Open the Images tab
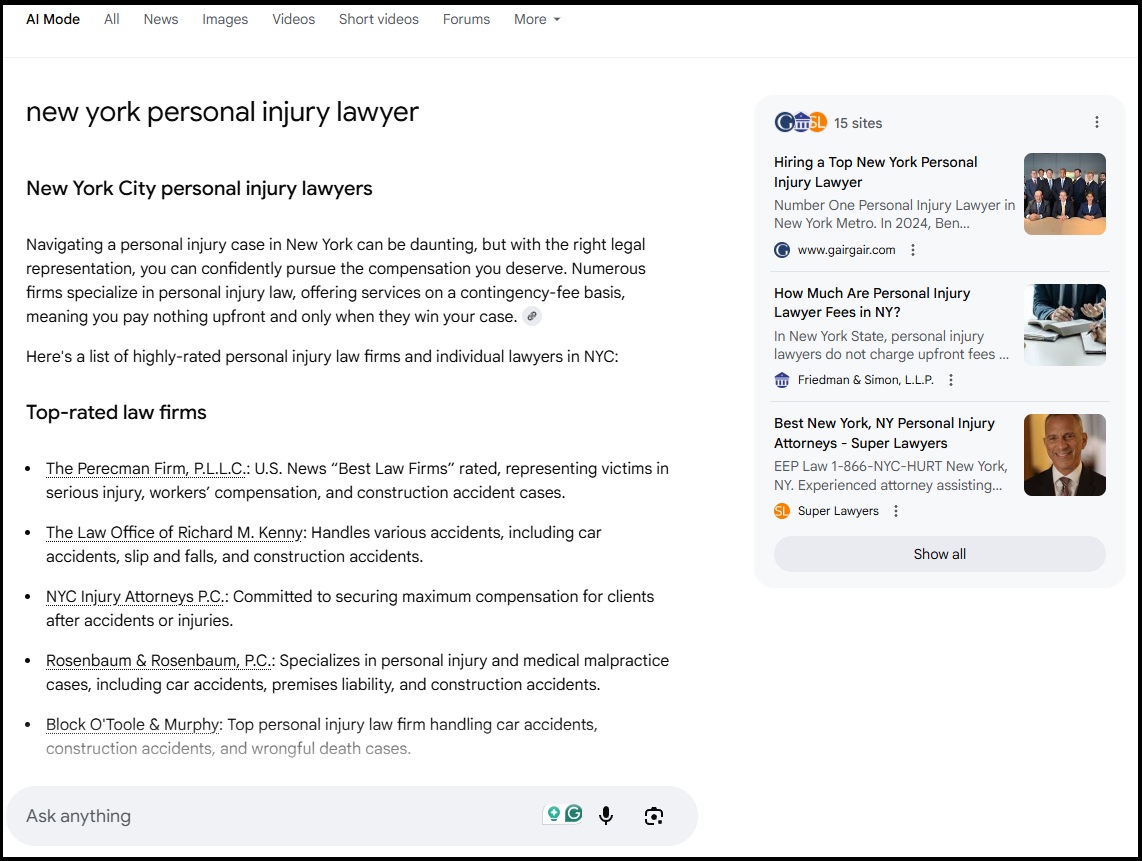This screenshot has height=861, width=1142. click(x=225, y=20)
